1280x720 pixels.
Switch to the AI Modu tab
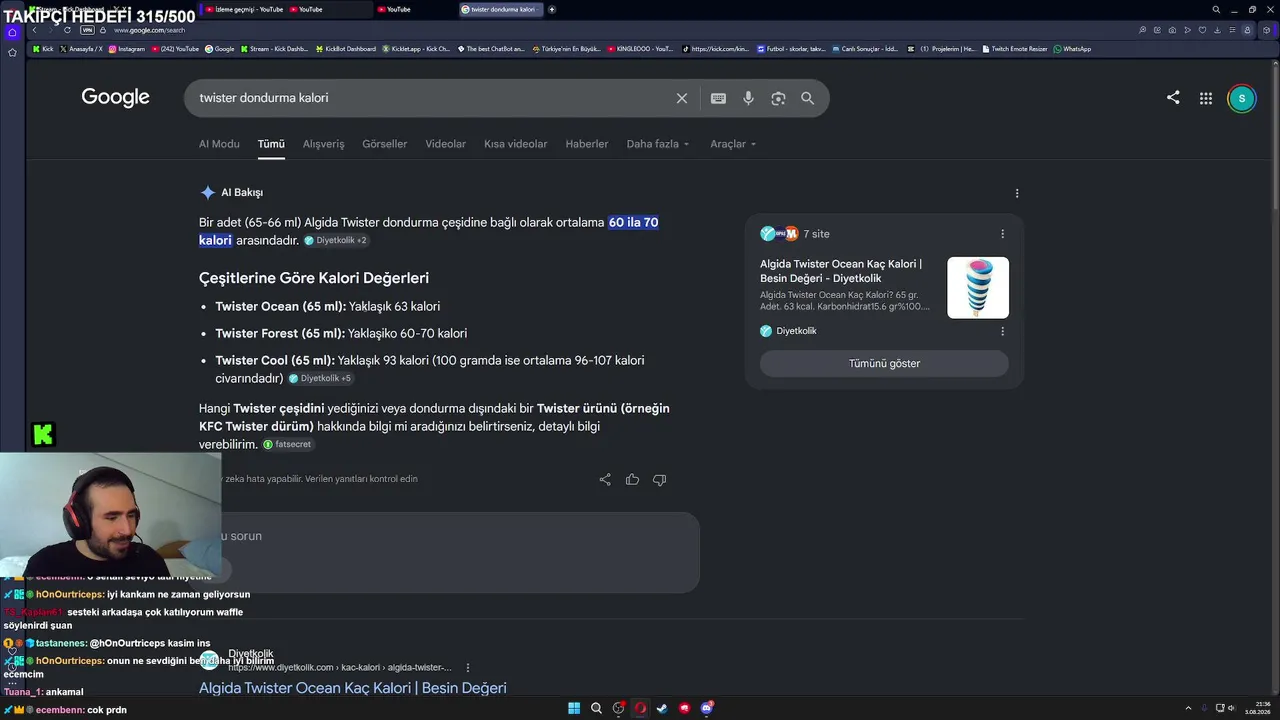click(x=219, y=144)
